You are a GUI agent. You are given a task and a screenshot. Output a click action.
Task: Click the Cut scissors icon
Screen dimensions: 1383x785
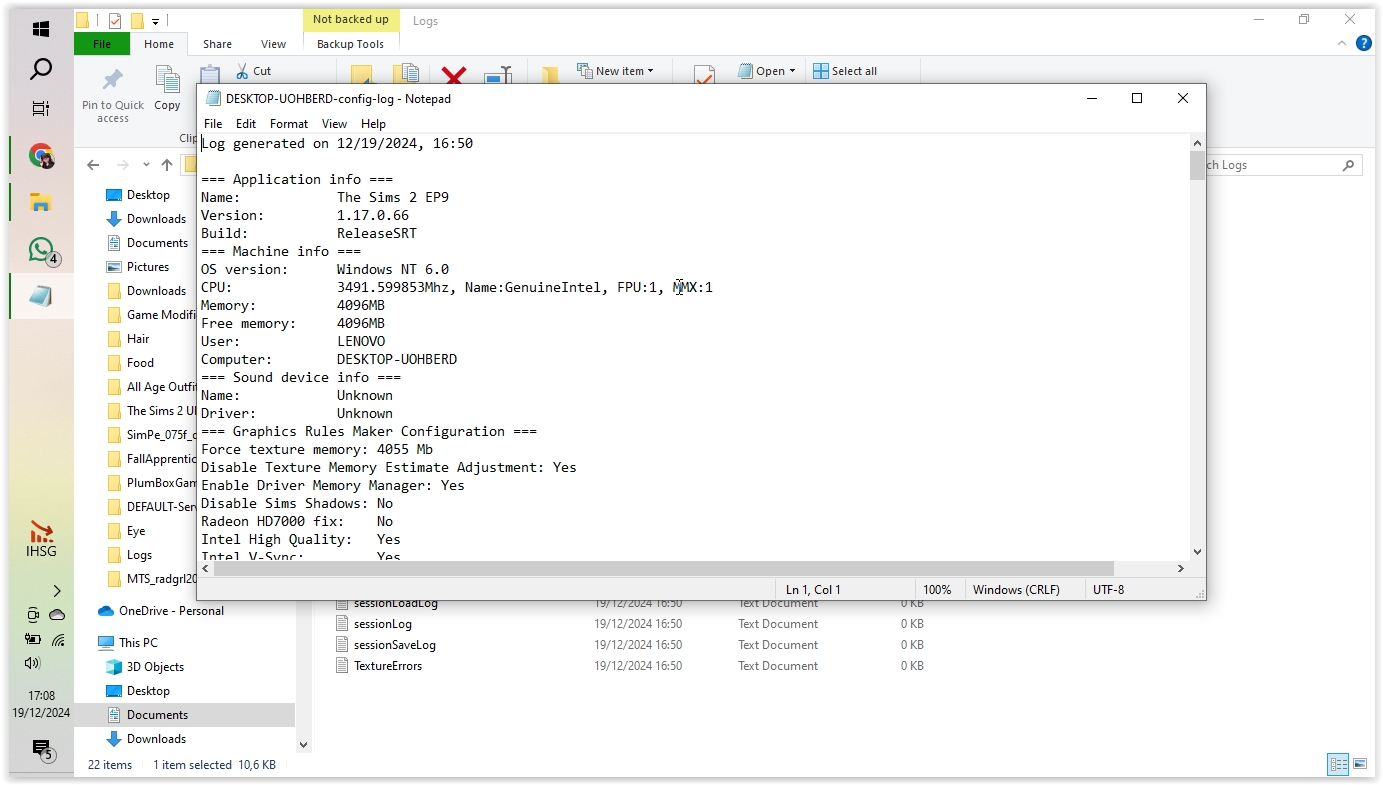coord(242,71)
